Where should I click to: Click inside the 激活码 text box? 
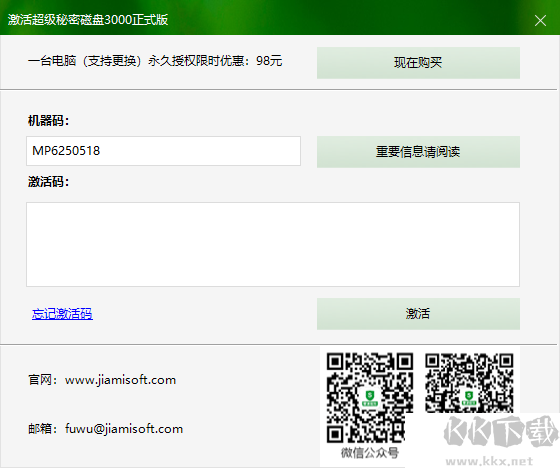coord(273,244)
